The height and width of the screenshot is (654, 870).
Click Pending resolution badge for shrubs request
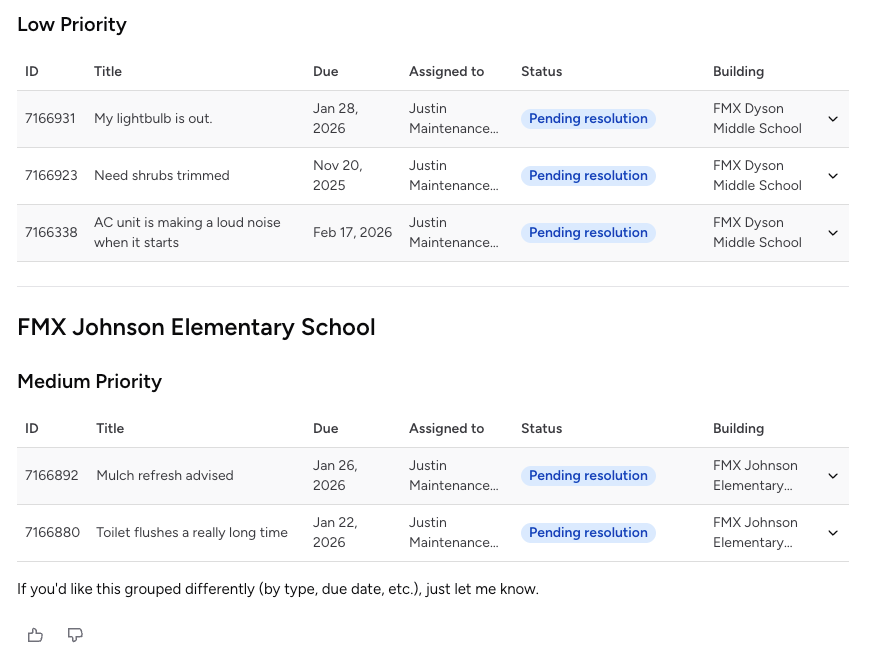tap(588, 176)
